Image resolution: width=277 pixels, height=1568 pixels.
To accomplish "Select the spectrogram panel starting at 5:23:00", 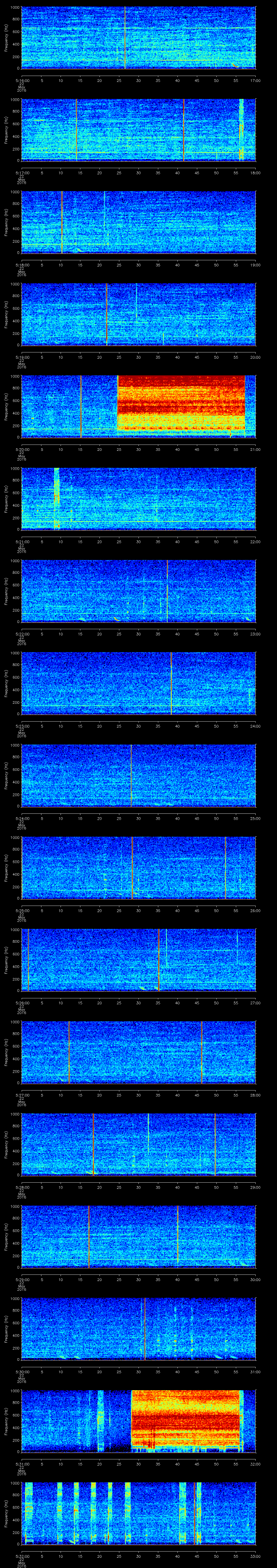I will click(139, 683).
